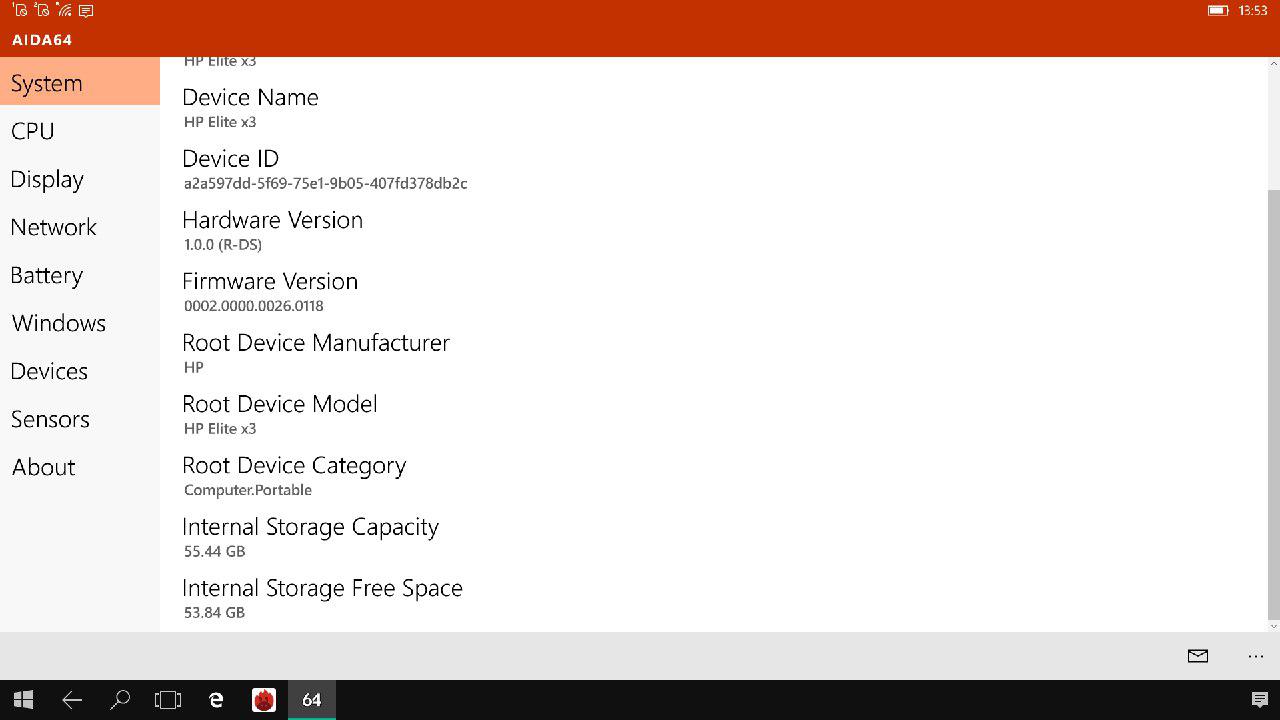Image resolution: width=1280 pixels, height=720 pixels.
Task: Click the Internal Storage Capacity heading
Action: [x=310, y=527]
